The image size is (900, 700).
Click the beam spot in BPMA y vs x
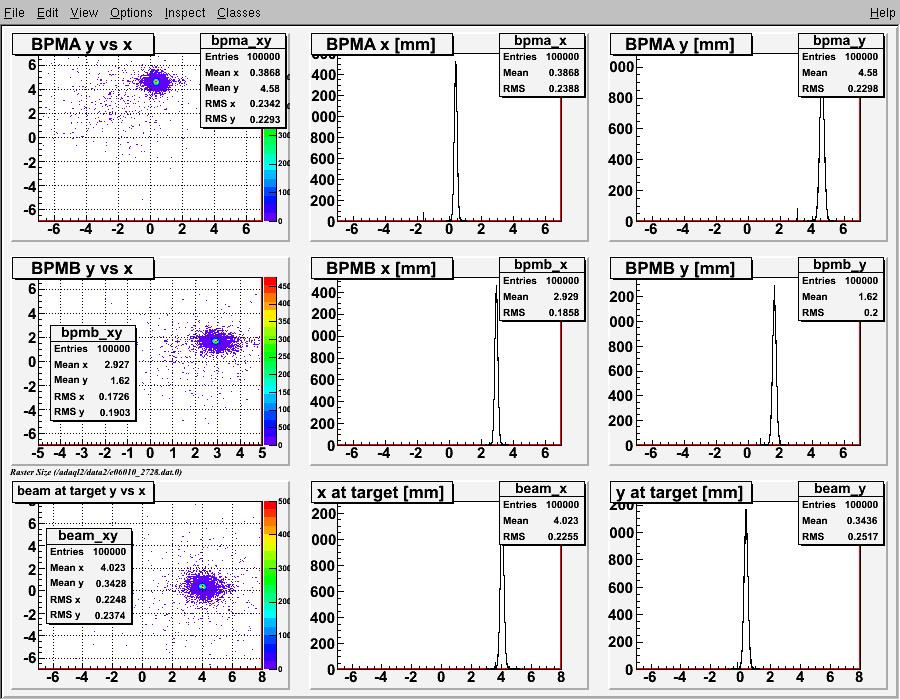[x=156, y=82]
